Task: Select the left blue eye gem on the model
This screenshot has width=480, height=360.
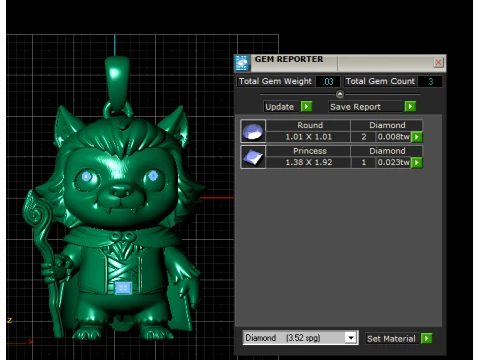Action: [x=87, y=176]
